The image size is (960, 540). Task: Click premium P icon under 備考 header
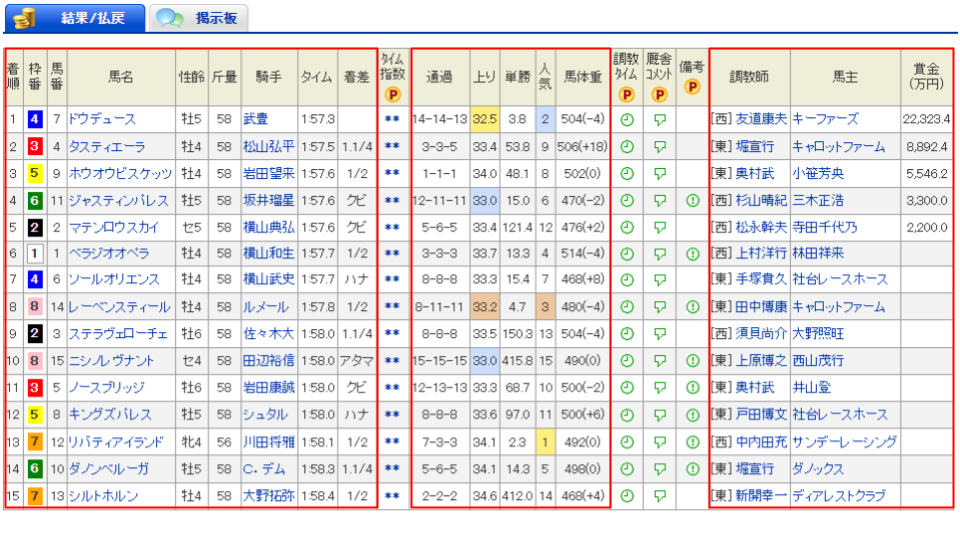click(x=692, y=88)
